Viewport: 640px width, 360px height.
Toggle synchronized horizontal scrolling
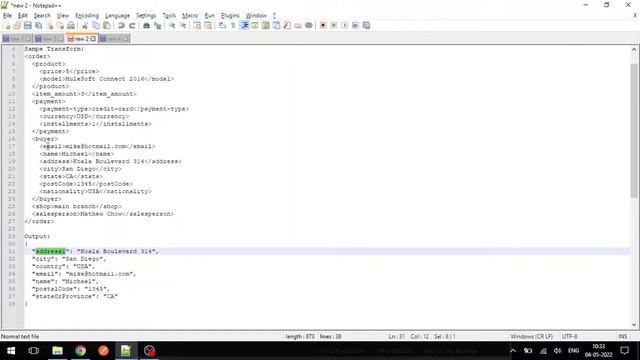pyautogui.click(x=208, y=25)
